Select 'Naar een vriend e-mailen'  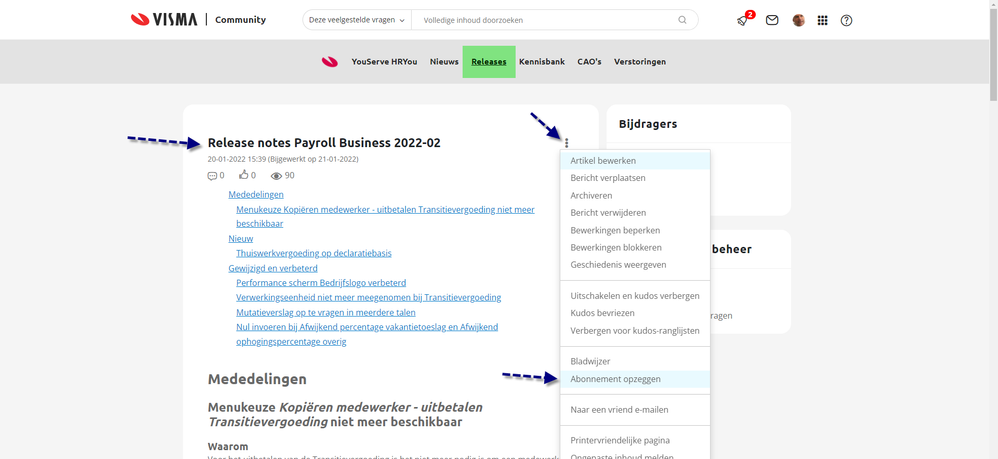coord(635,410)
